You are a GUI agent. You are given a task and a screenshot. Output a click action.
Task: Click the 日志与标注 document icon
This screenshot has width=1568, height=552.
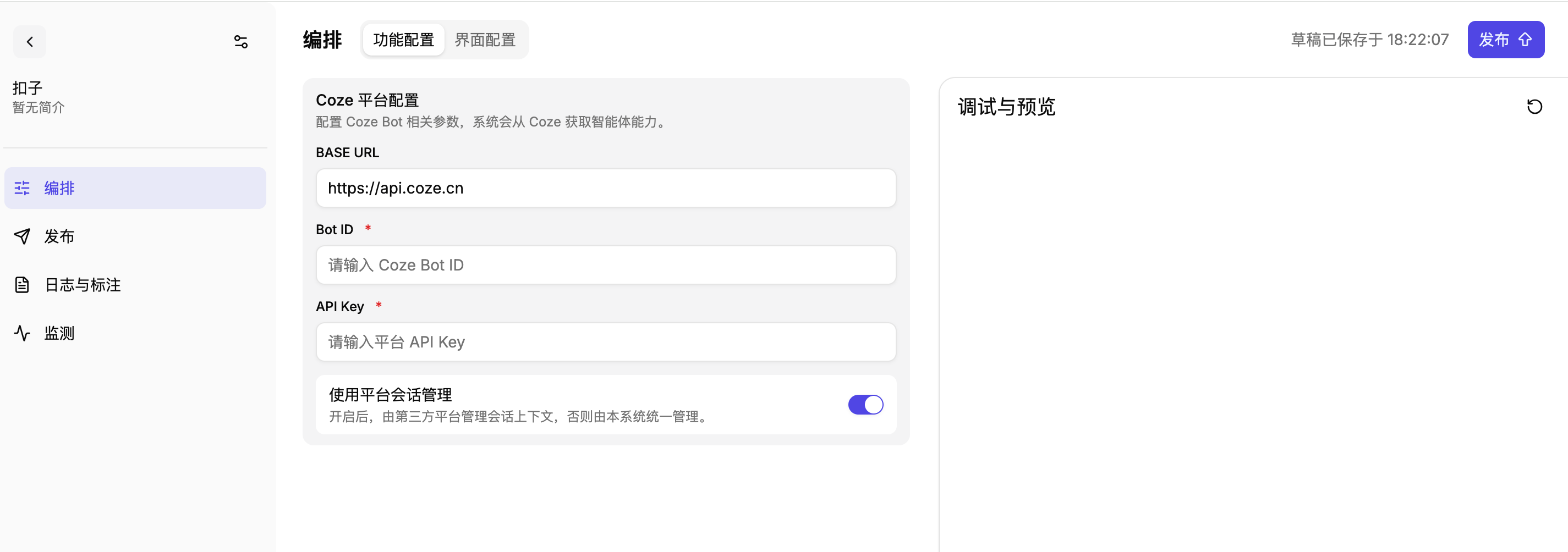22,285
